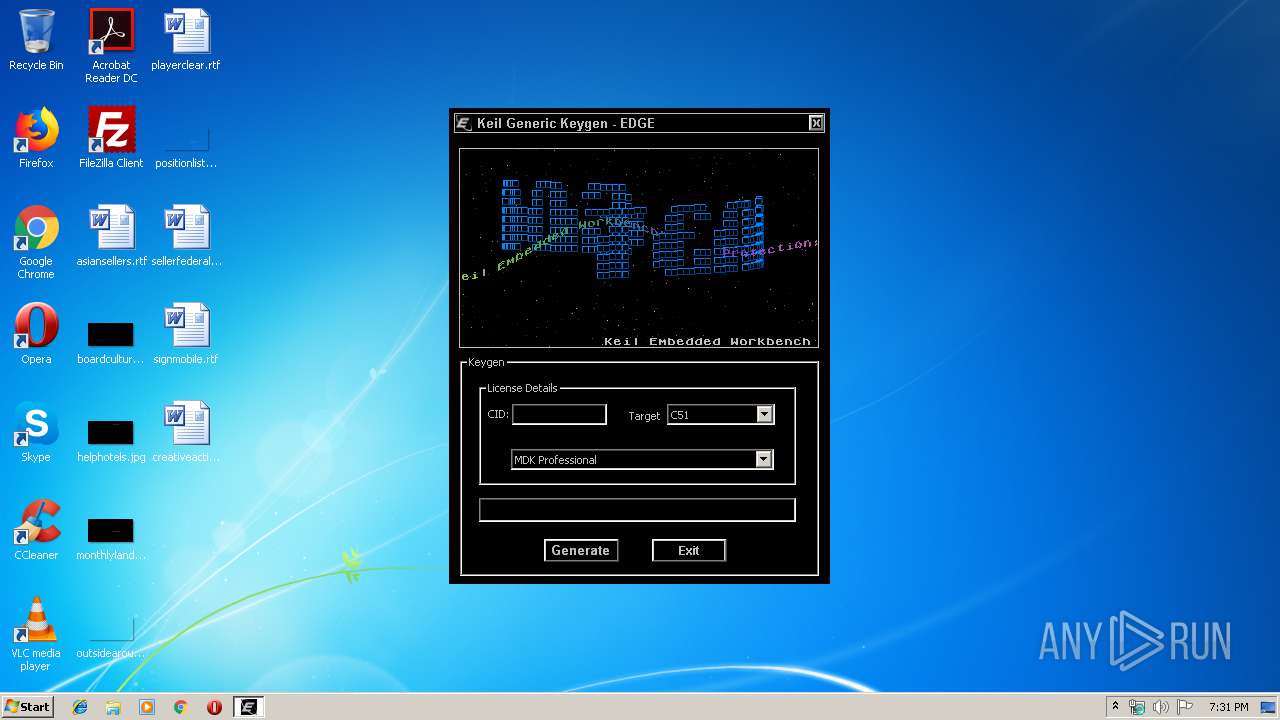Select signmobile.rtf desktop file
The width and height of the screenshot is (1280, 720).
[186, 334]
